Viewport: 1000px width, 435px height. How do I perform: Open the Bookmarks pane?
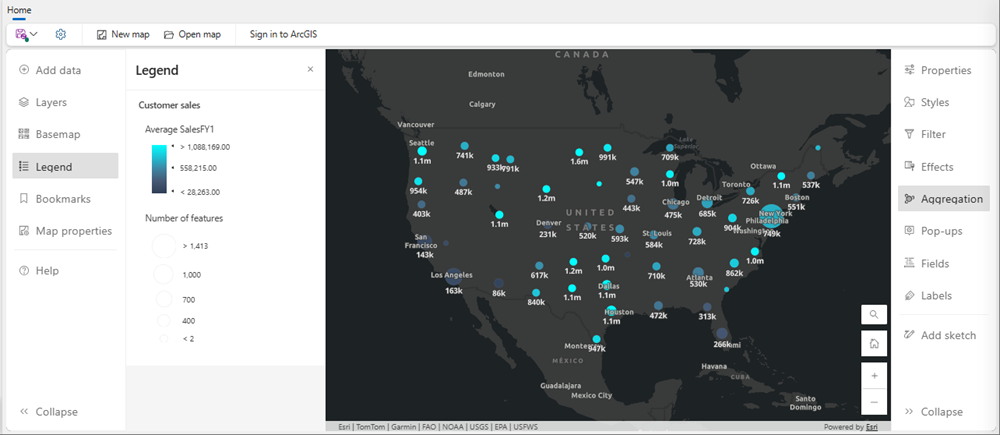click(65, 198)
